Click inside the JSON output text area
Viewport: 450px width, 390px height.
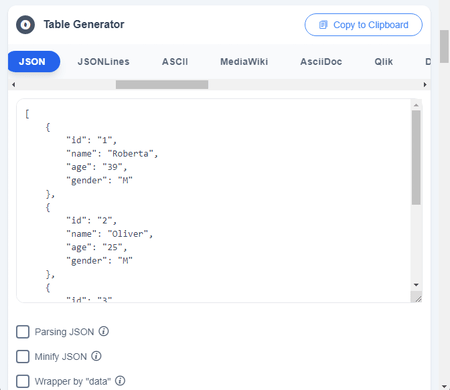(214, 201)
